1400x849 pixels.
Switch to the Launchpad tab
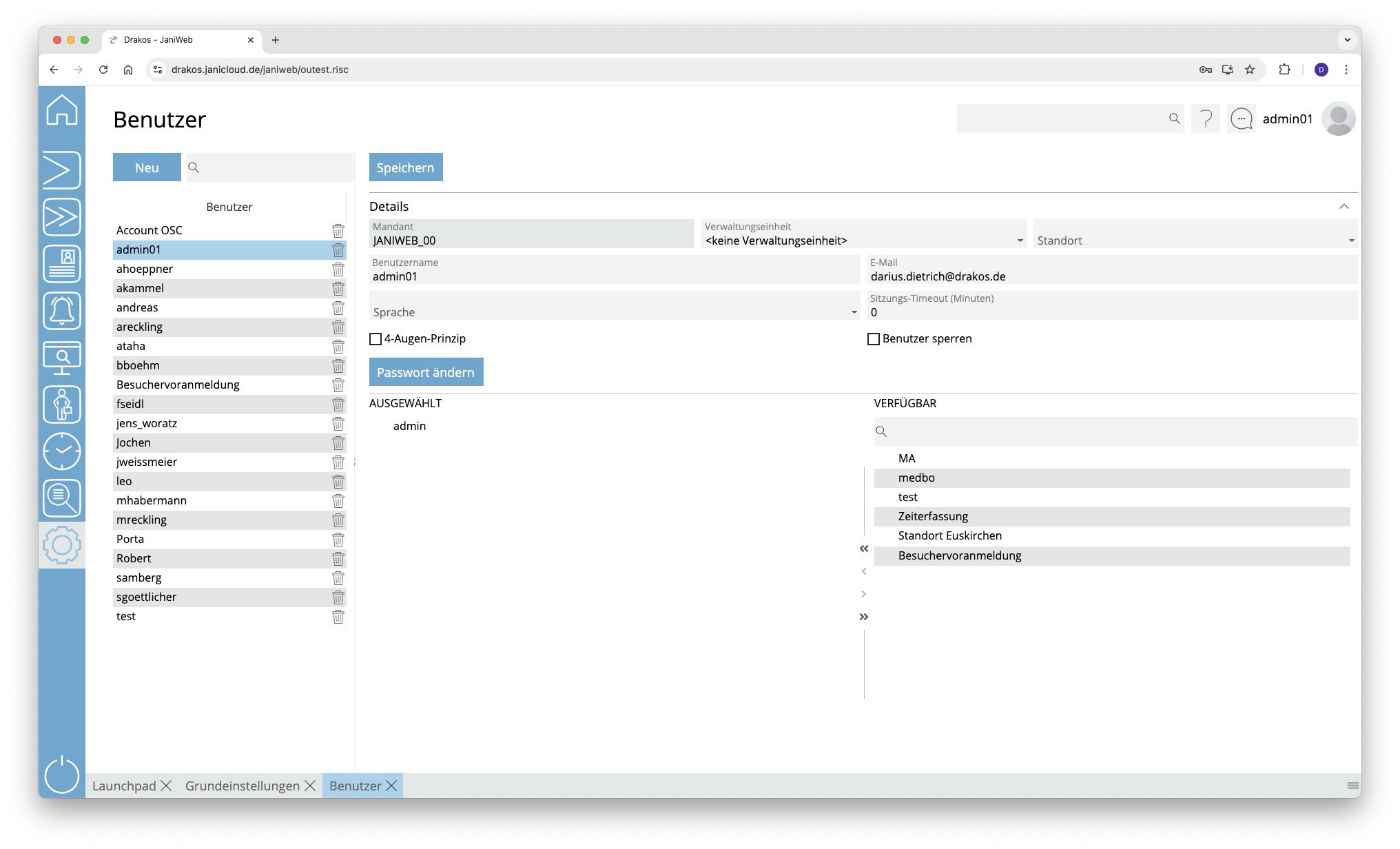point(124,786)
